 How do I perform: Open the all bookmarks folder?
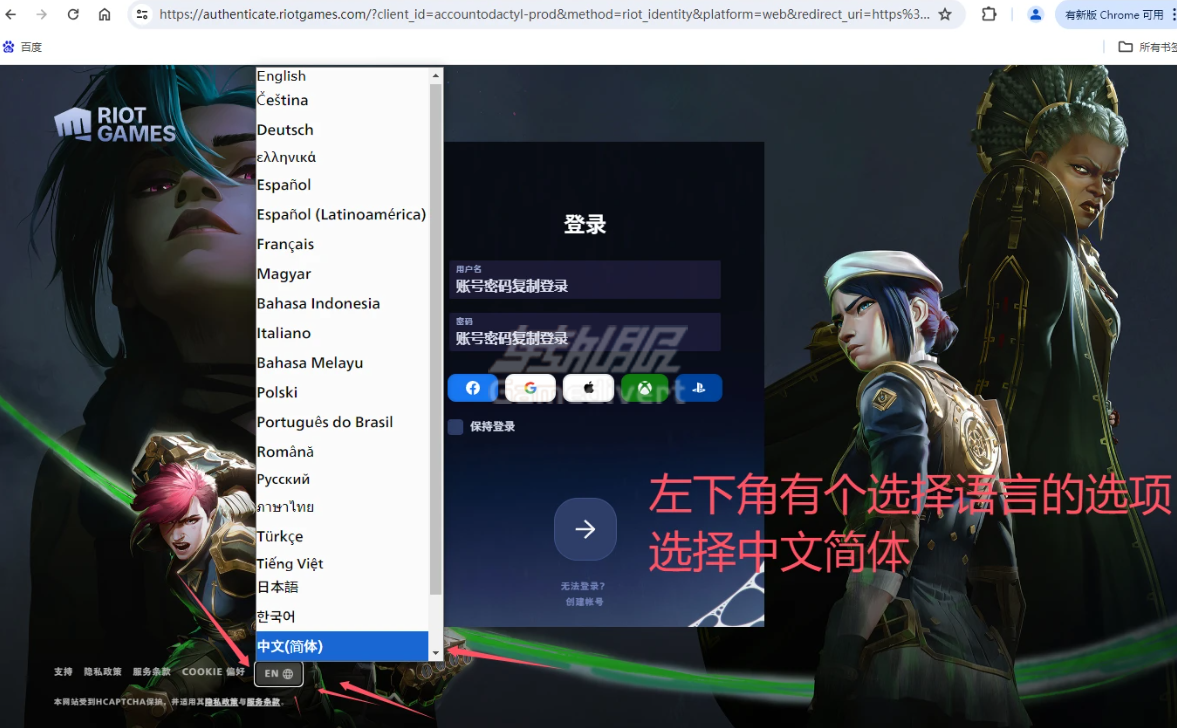click(x=1146, y=47)
